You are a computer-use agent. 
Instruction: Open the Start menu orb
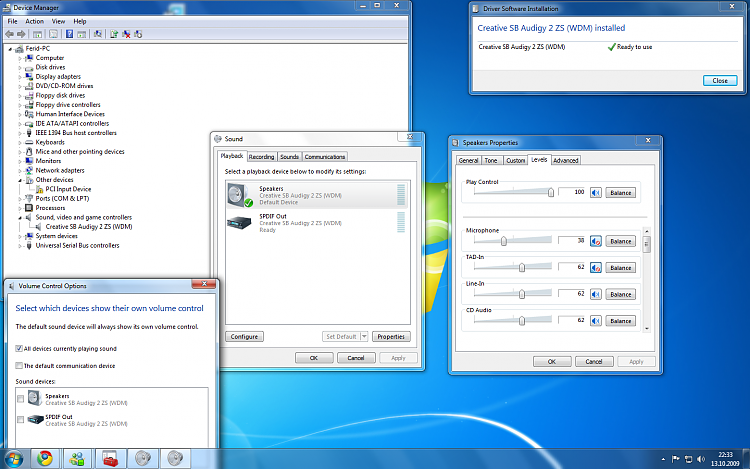pyautogui.click(x=13, y=459)
